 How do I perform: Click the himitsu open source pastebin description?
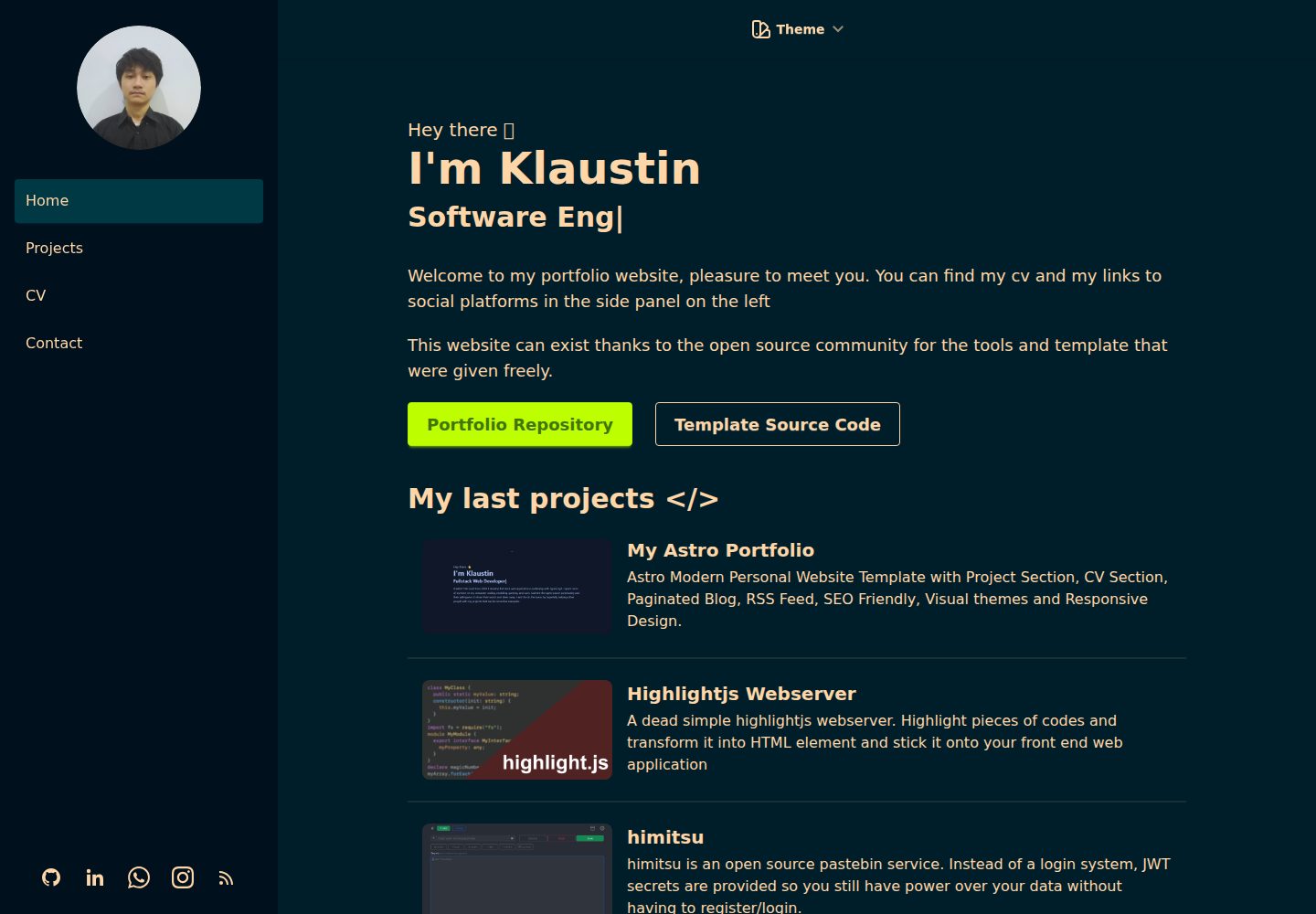pos(898,885)
